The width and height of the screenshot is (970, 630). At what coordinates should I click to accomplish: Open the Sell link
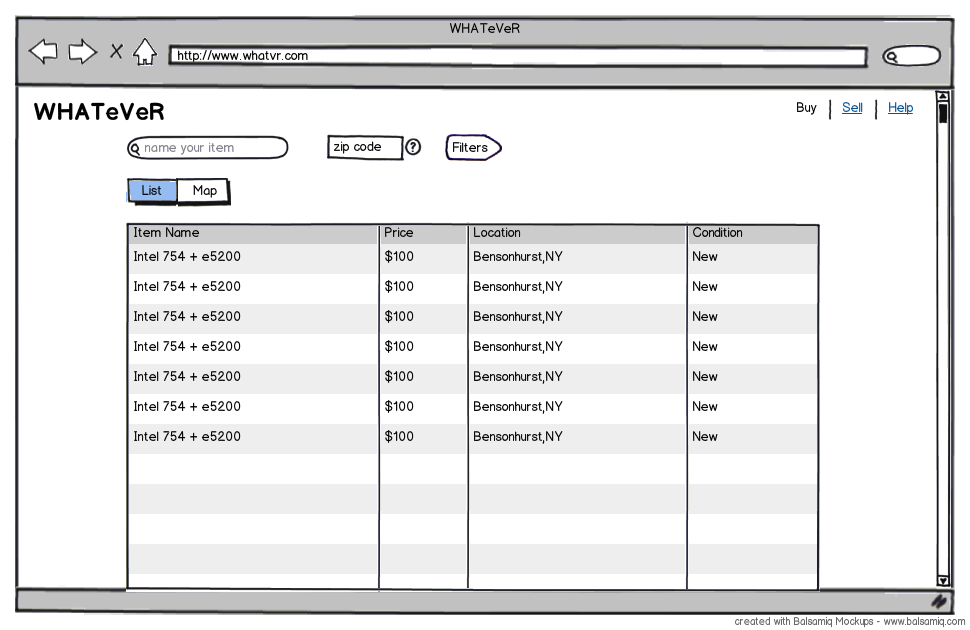(x=852, y=108)
